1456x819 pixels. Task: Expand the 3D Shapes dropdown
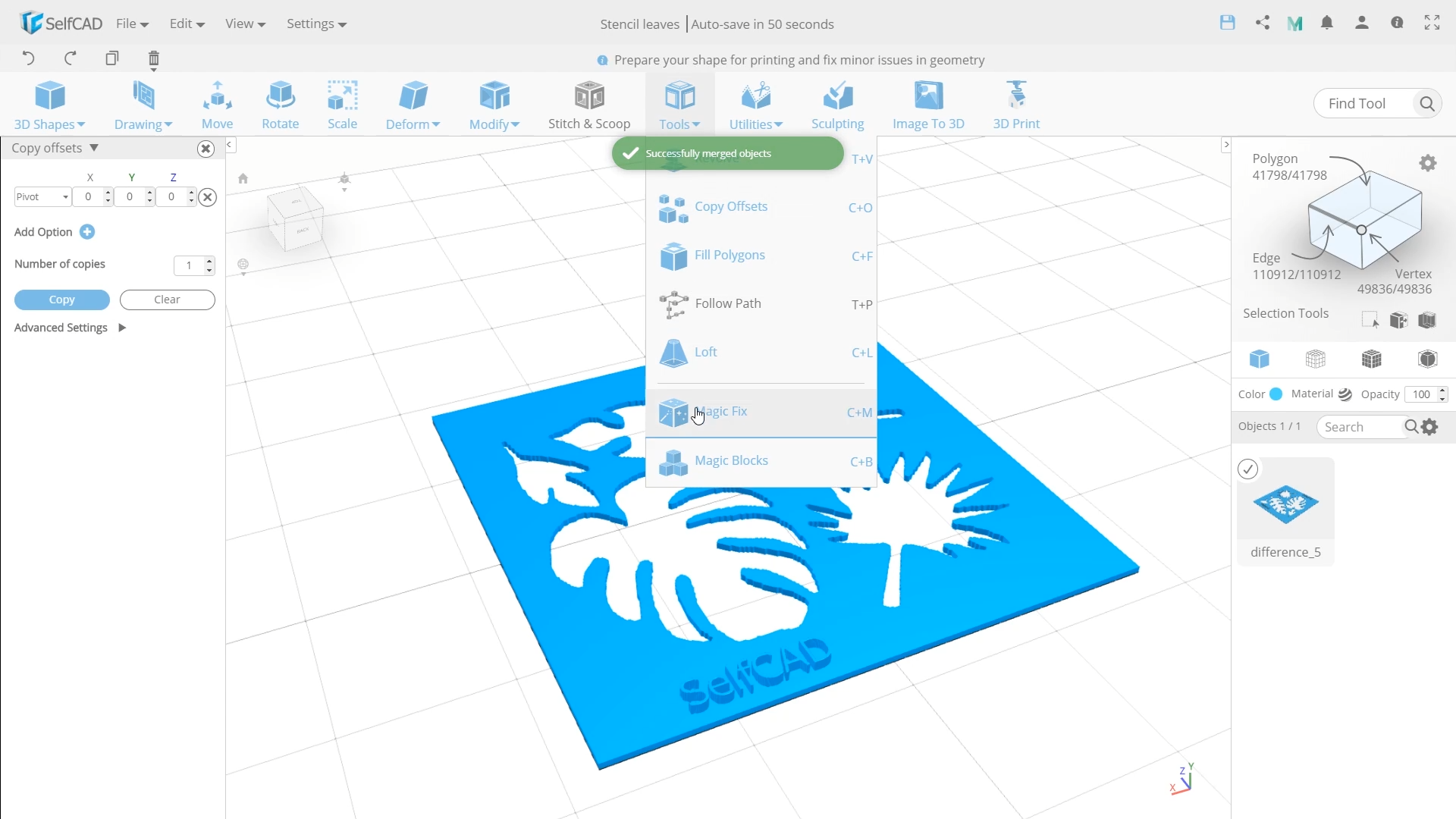click(50, 104)
